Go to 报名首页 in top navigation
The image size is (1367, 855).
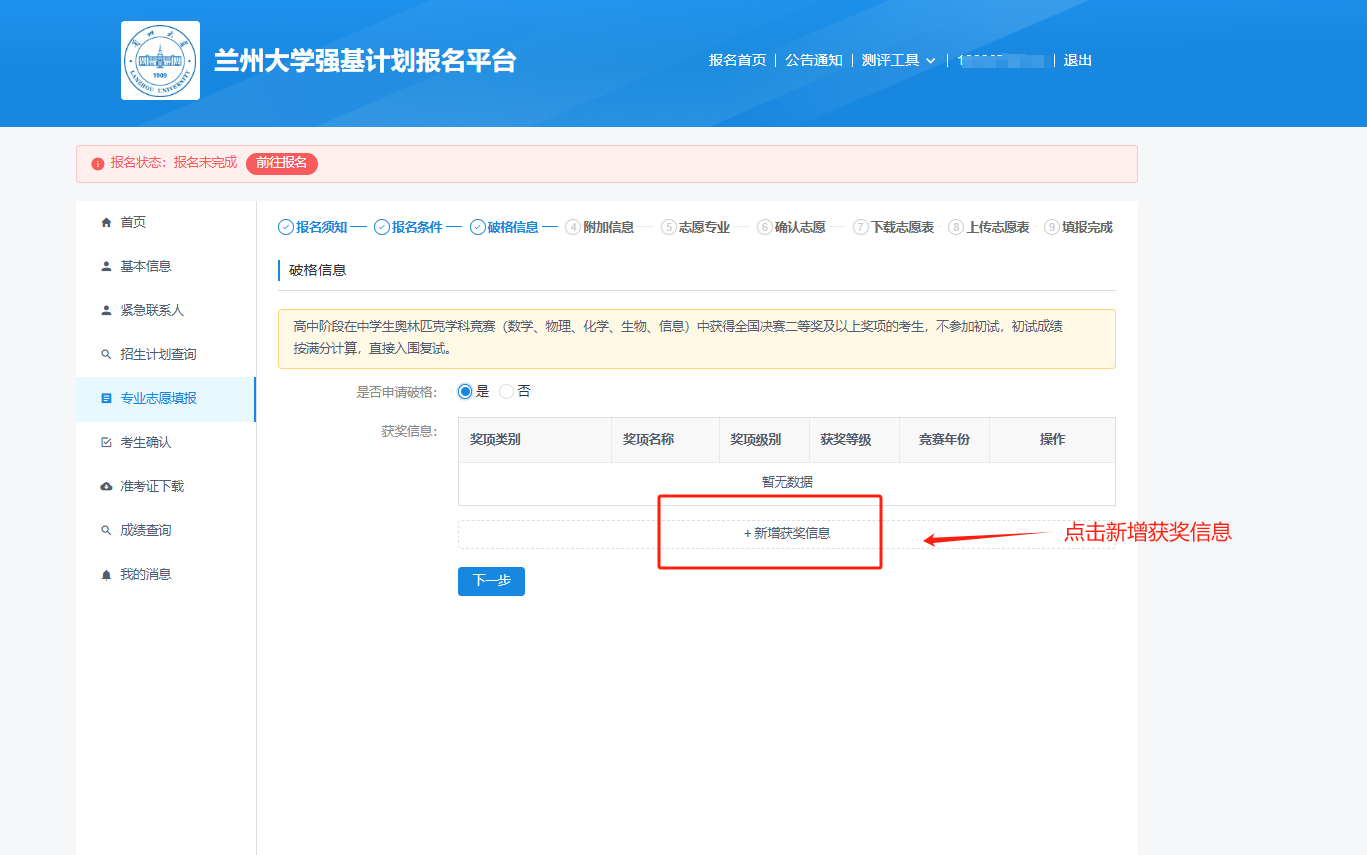click(x=737, y=61)
